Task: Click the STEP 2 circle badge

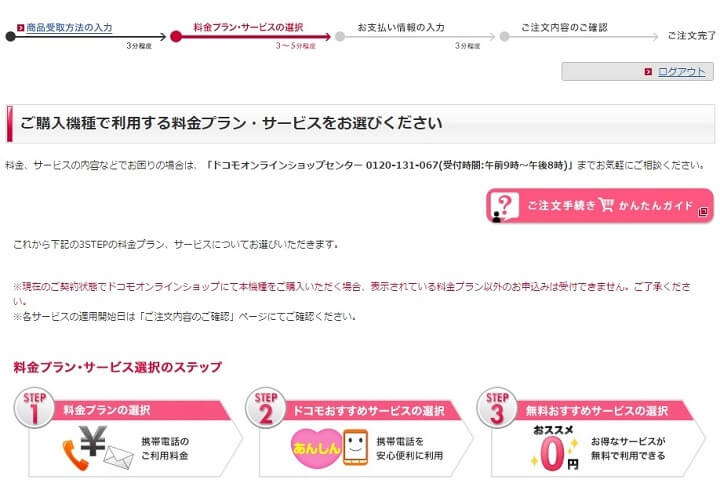Action: 266,408
